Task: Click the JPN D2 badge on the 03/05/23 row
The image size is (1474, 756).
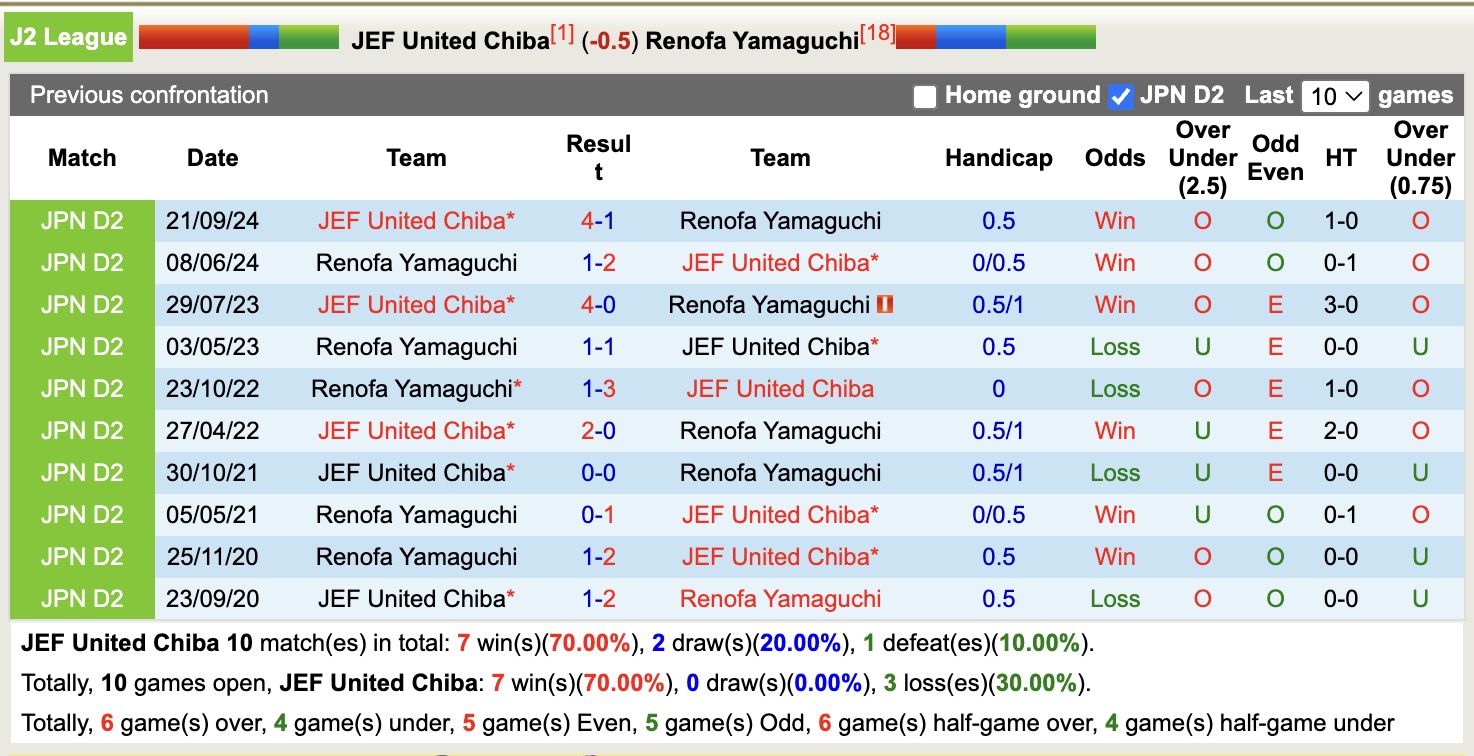Action: pos(81,346)
